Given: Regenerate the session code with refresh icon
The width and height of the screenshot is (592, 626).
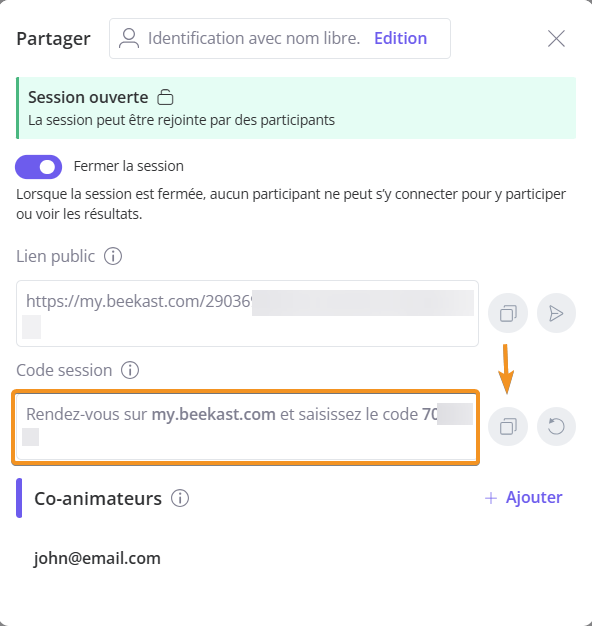Looking at the screenshot, I should [x=556, y=426].
